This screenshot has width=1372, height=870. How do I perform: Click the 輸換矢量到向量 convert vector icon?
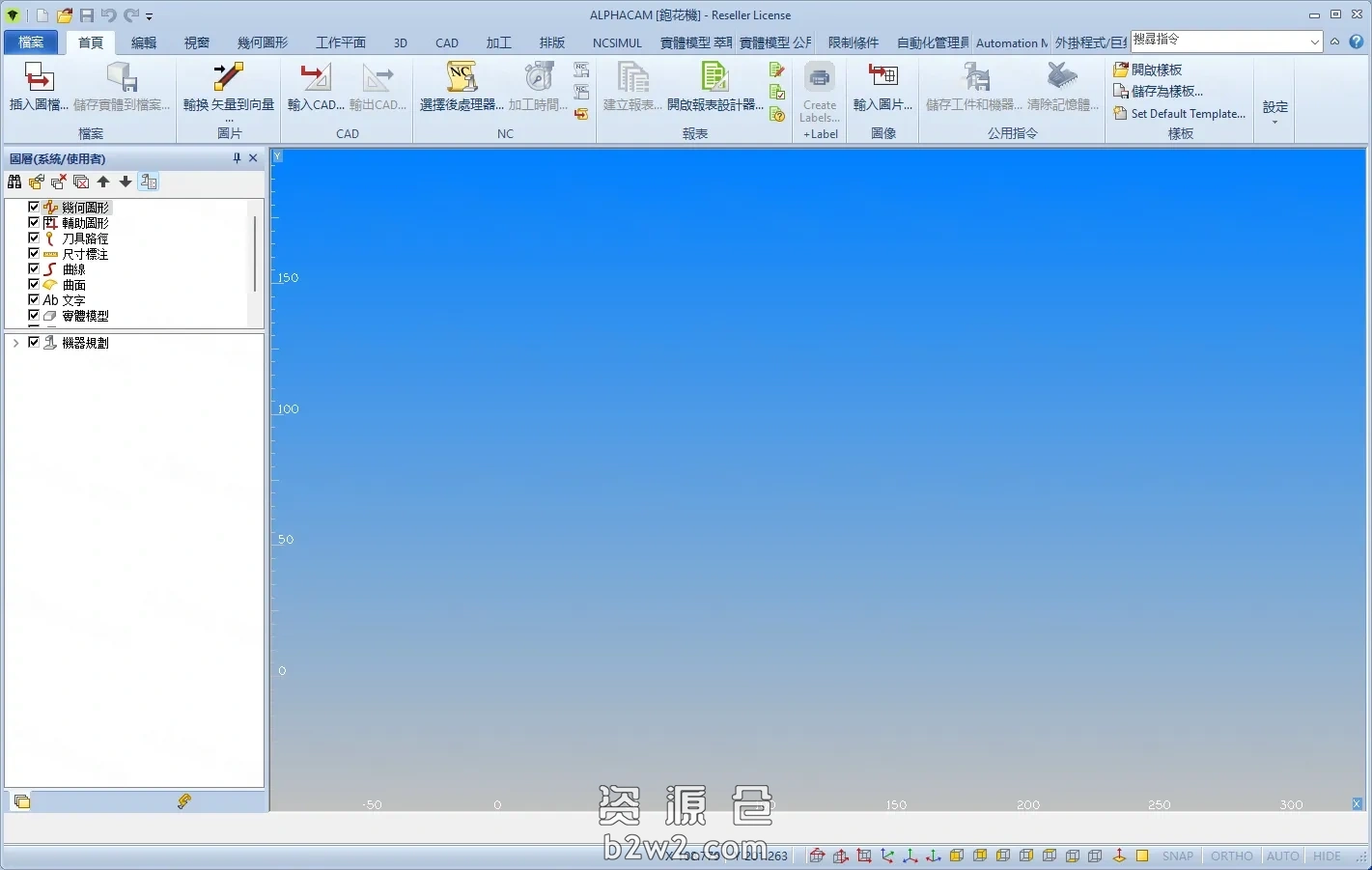click(x=229, y=79)
